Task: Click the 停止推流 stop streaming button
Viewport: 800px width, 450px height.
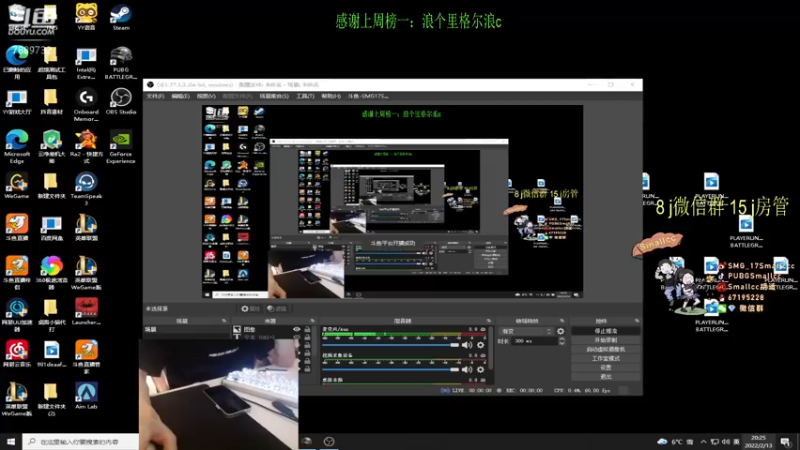Action: pos(606,331)
